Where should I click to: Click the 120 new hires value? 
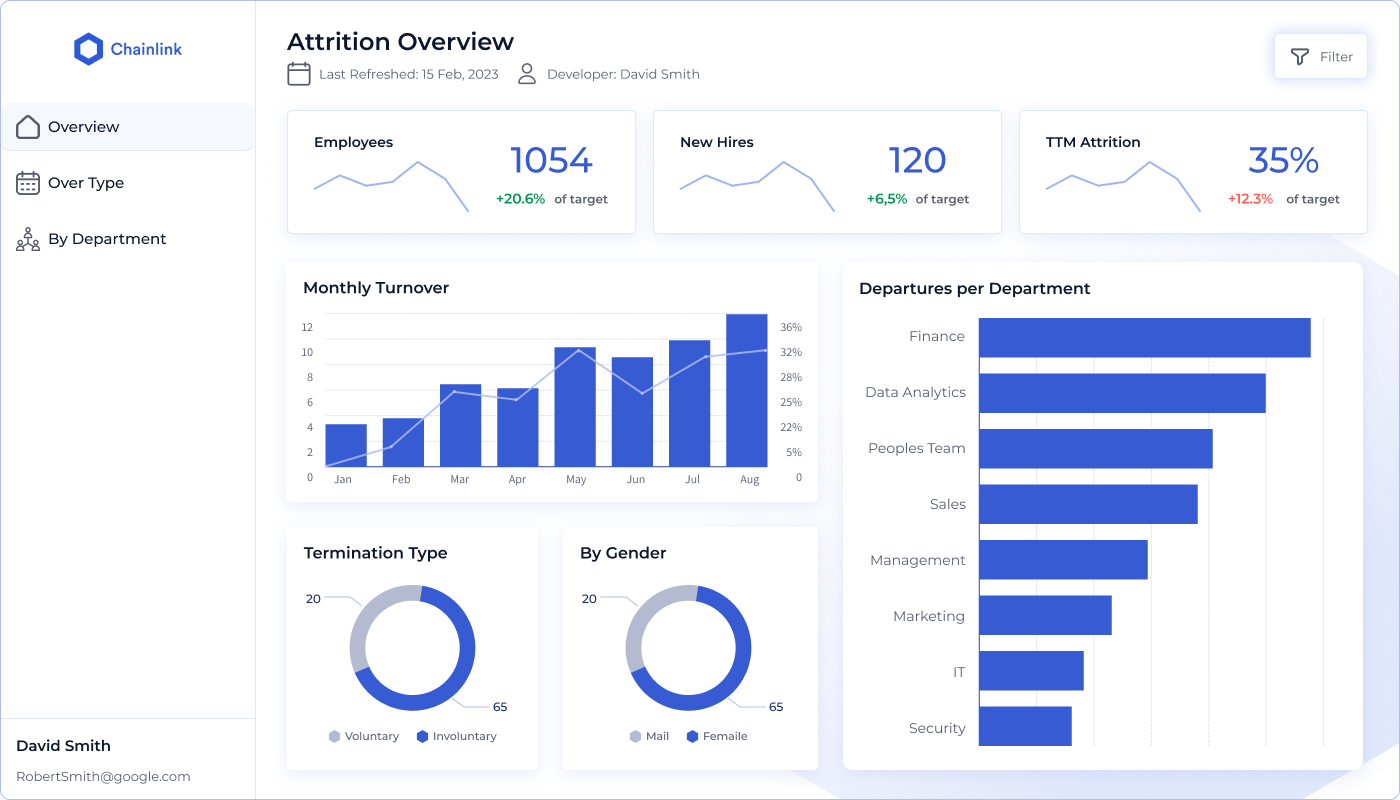pyautogui.click(x=917, y=160)
